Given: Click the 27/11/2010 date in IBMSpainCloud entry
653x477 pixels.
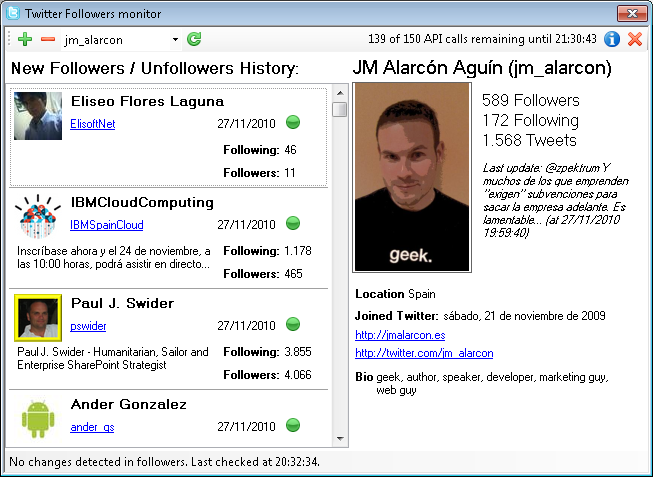Looking at the screenshot, I should click(247, 225).
